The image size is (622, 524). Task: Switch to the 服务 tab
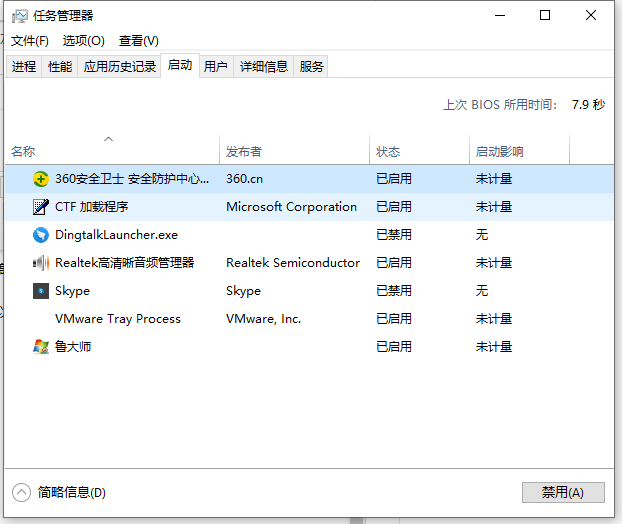[x=311, y=66]
